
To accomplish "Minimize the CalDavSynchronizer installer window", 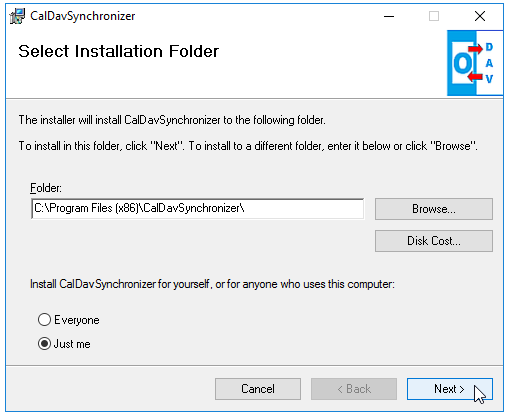I will point(389,16).
